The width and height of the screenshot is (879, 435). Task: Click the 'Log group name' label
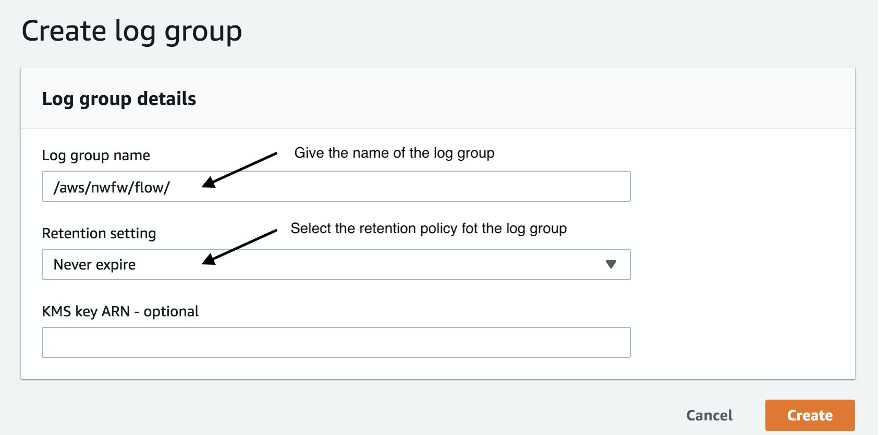[x=96, y=155]
